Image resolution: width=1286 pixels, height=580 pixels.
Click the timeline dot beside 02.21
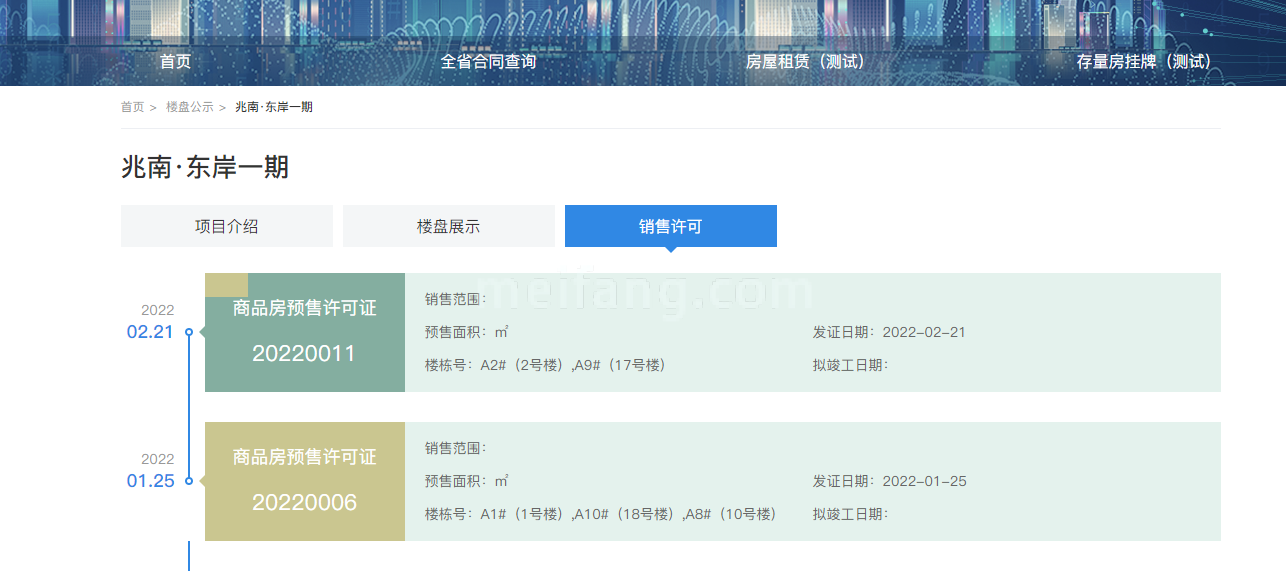(189, 332)
